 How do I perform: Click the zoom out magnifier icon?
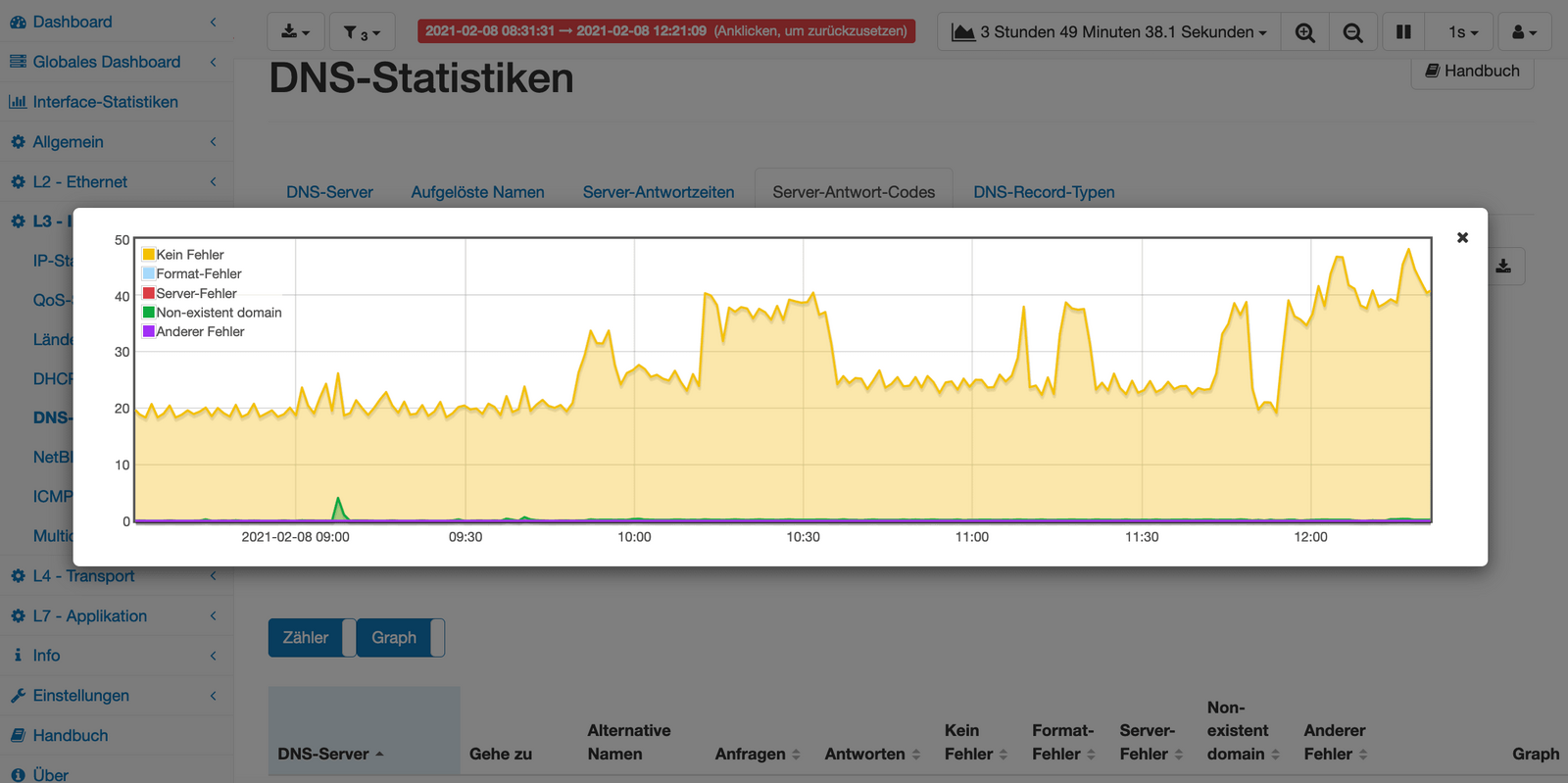point(1352,32)
